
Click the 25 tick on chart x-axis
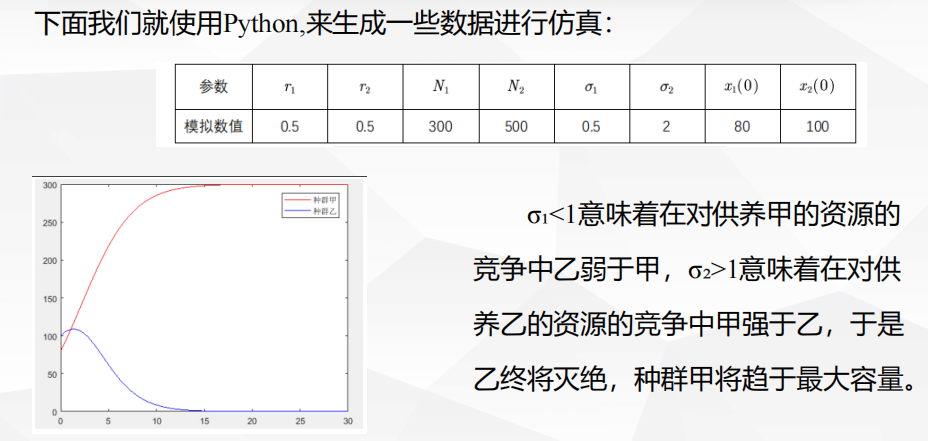(x=300, y=421)
